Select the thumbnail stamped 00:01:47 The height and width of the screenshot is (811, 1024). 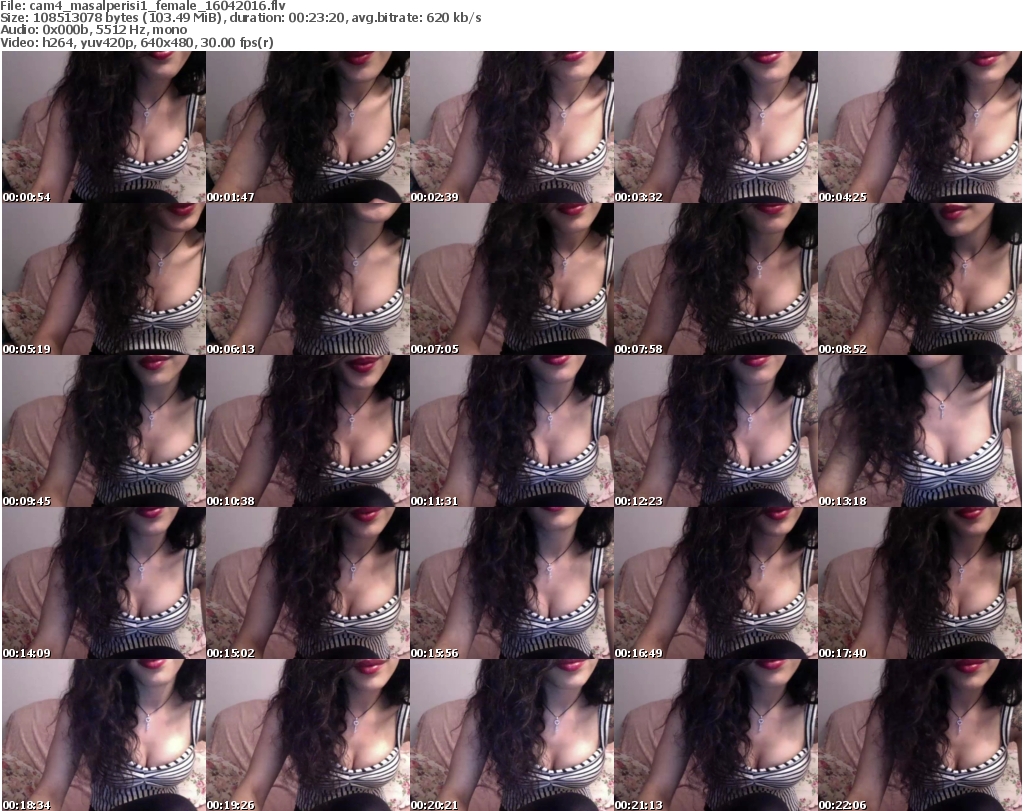pos(308,127)
